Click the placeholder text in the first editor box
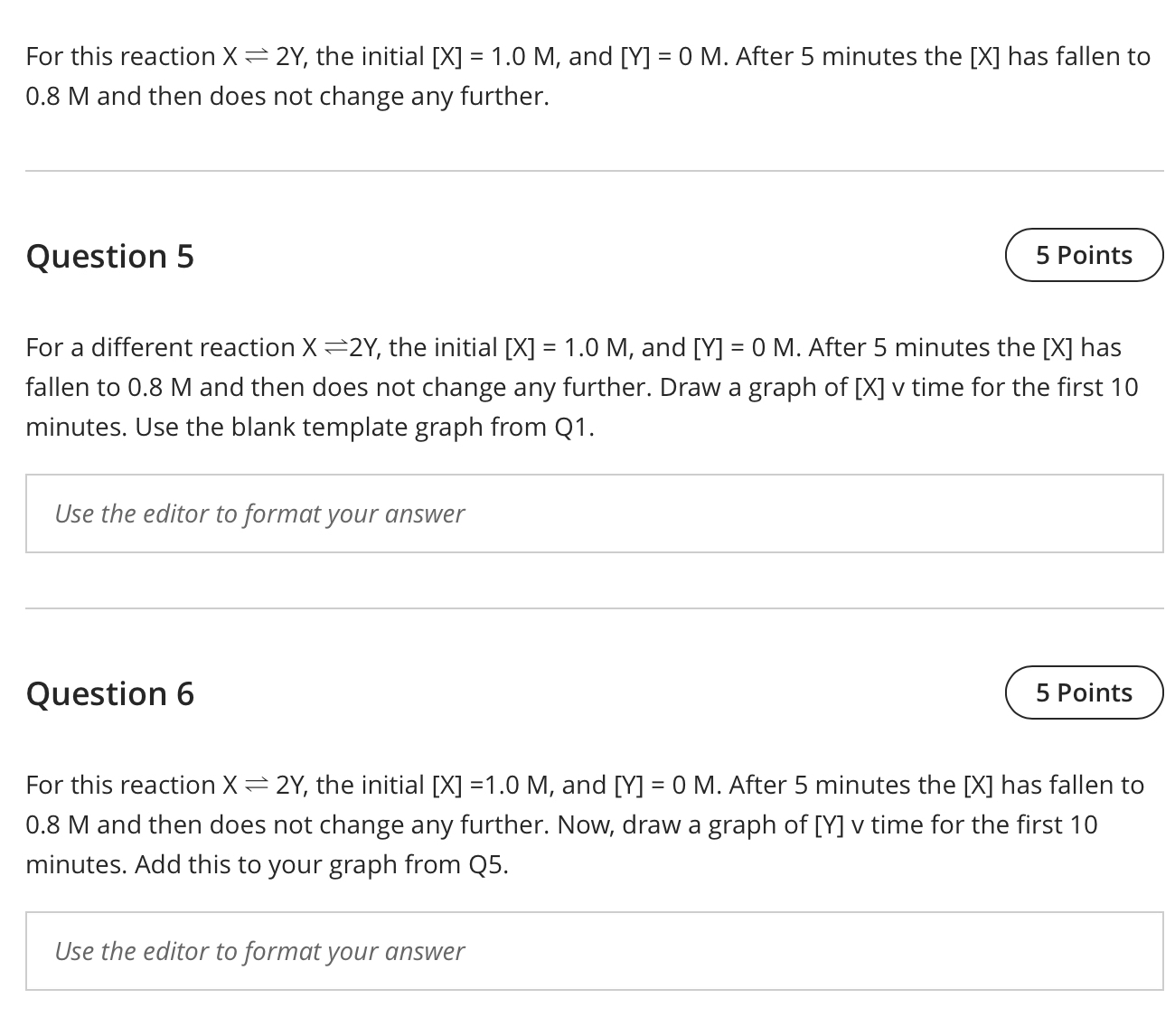Screen dimensions: 1175x1036 coord(260,513)
